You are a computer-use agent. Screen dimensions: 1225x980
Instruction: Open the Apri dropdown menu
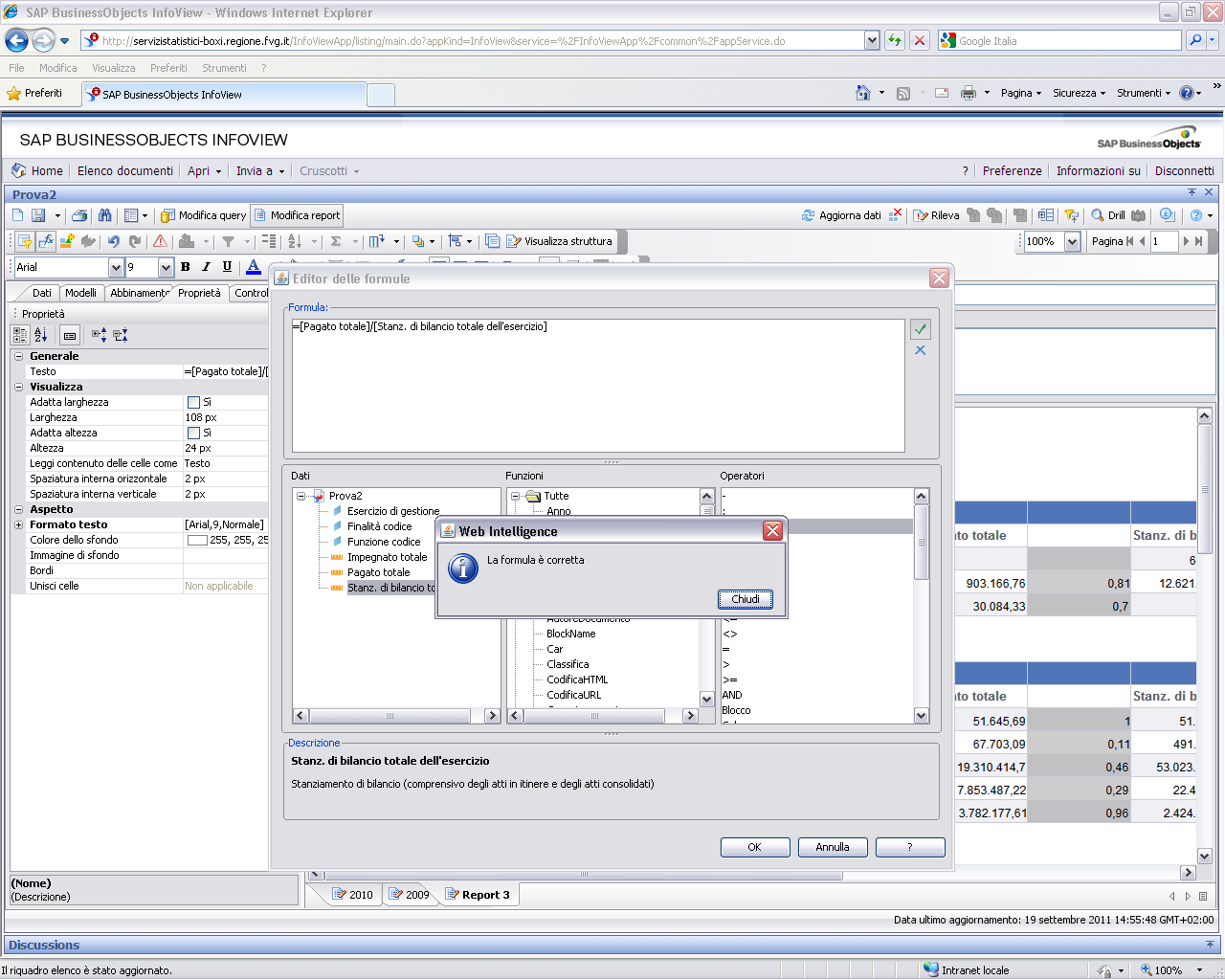[204, 171]
